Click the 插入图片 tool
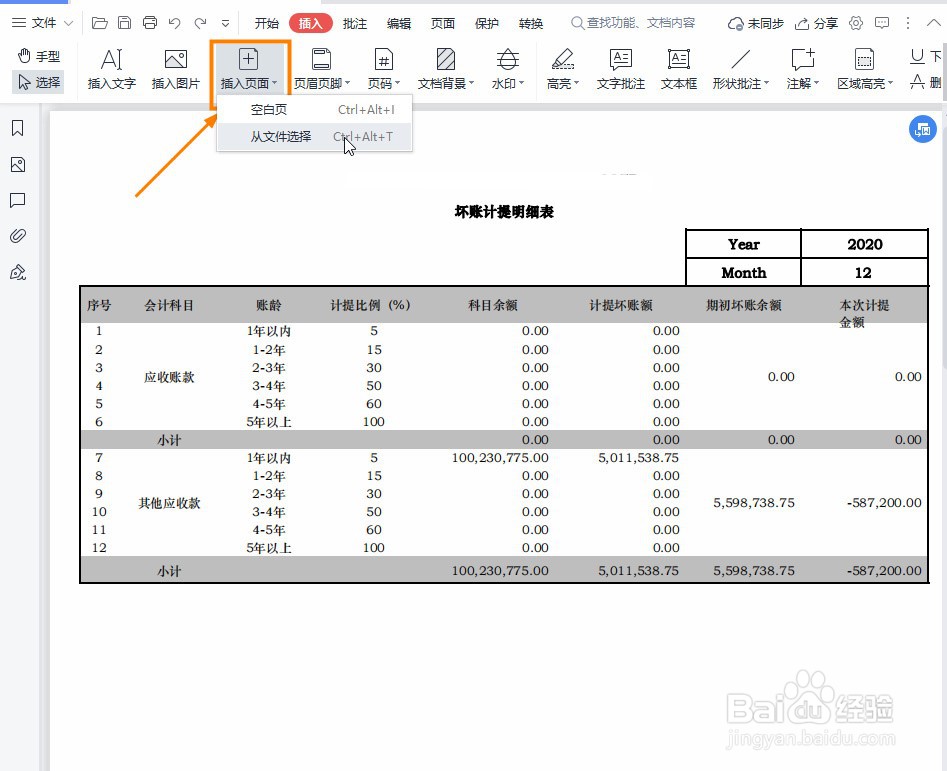The height and width of the screenshot is (771, 947). (176, 69)
